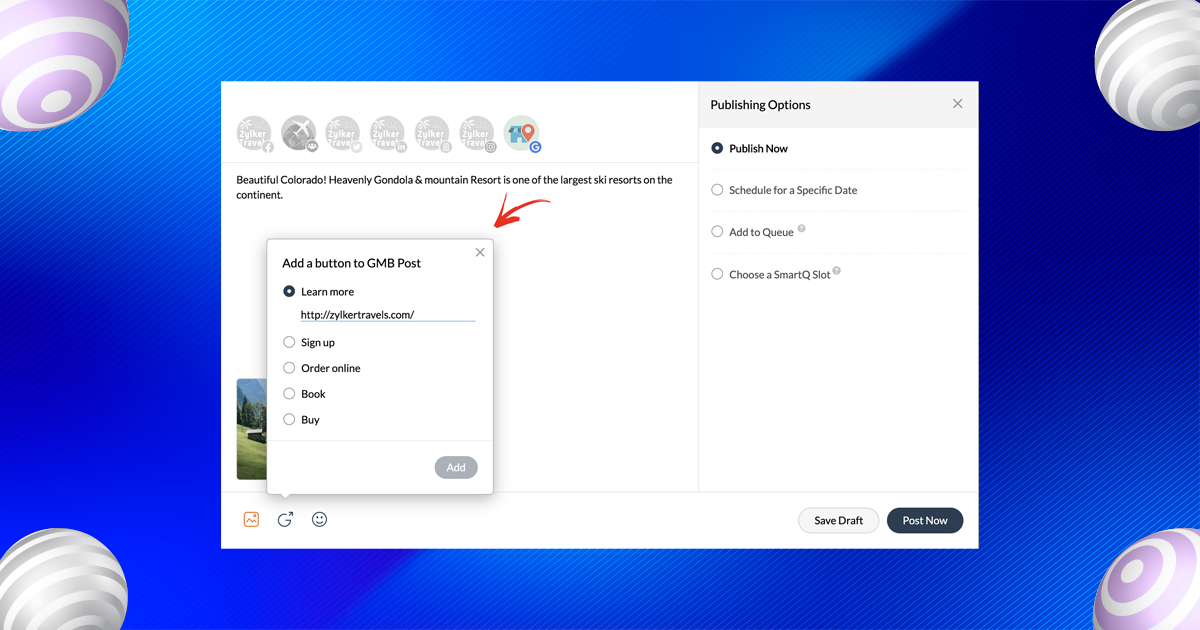The width and height of the screenshot is (1200, 630).
Task: Select the Book radio button
Action: [289, 394]
